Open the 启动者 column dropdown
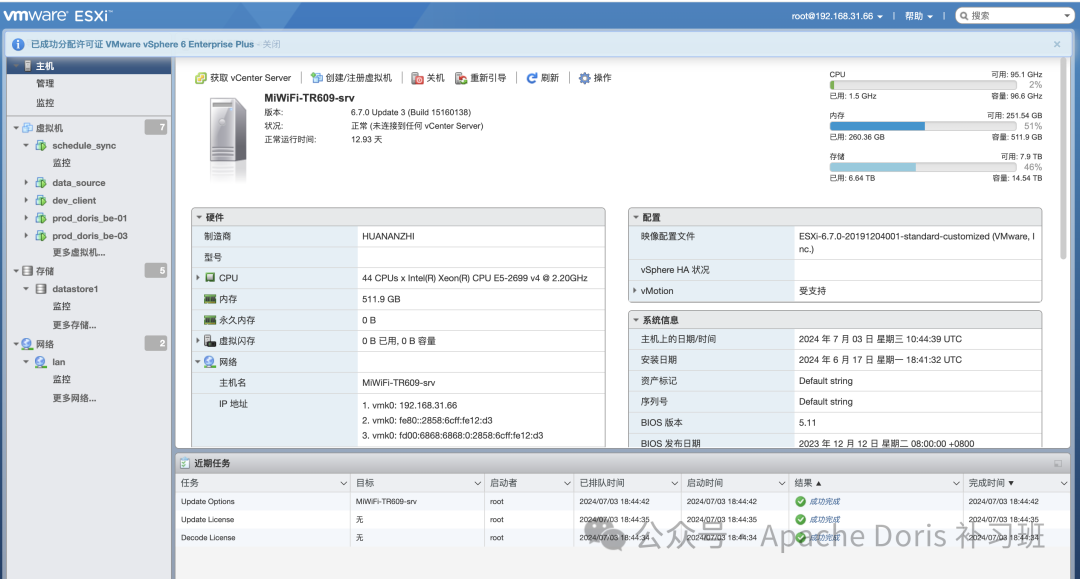The height and width of the screenshot is (579, 1080). click(x=567, y=483)
